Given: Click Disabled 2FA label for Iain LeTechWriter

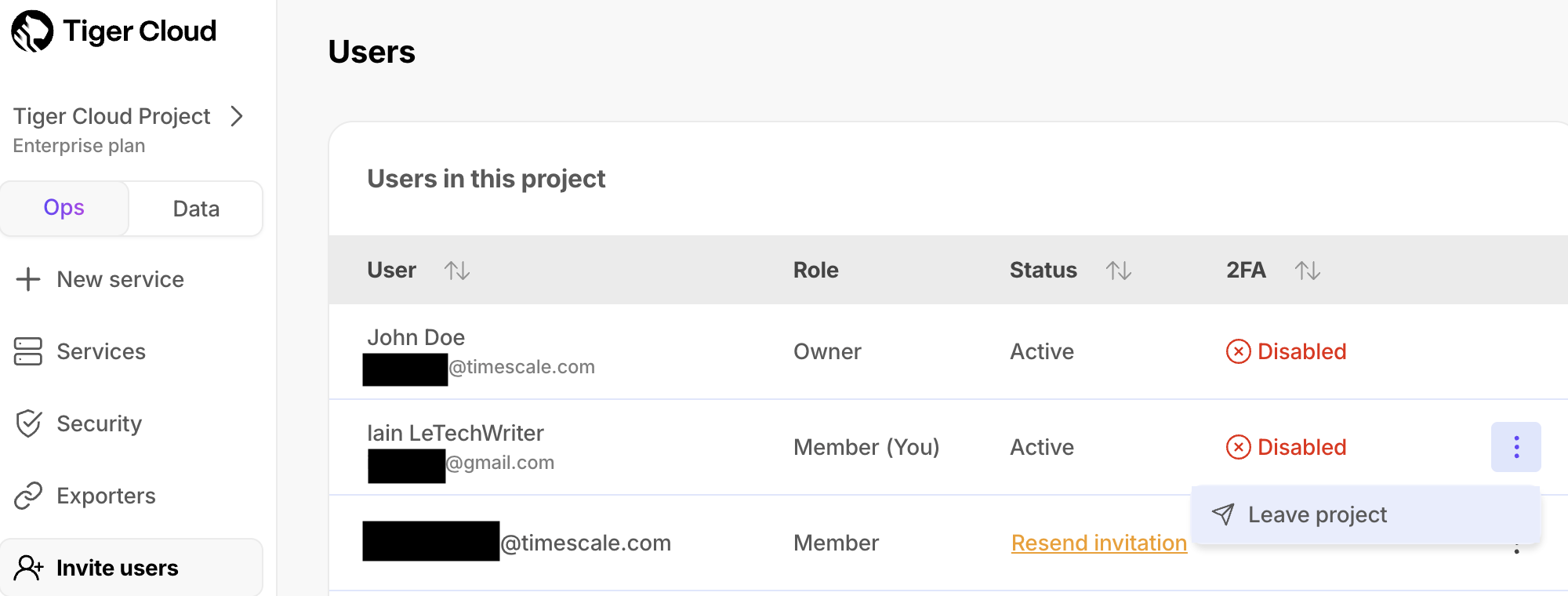Looking at the screenshot, I should coord(1302,447).
